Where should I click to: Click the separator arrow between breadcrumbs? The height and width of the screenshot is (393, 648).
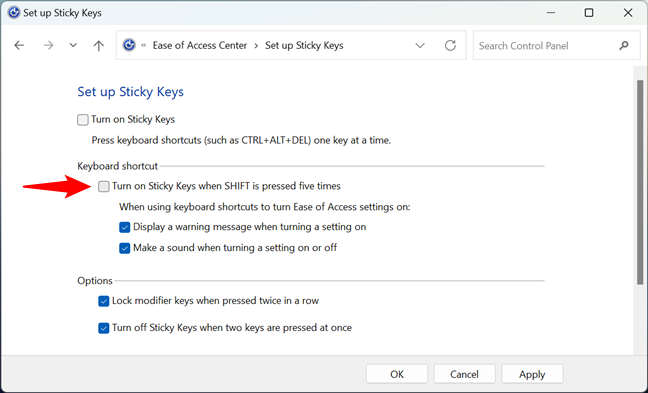pos(256,45)
